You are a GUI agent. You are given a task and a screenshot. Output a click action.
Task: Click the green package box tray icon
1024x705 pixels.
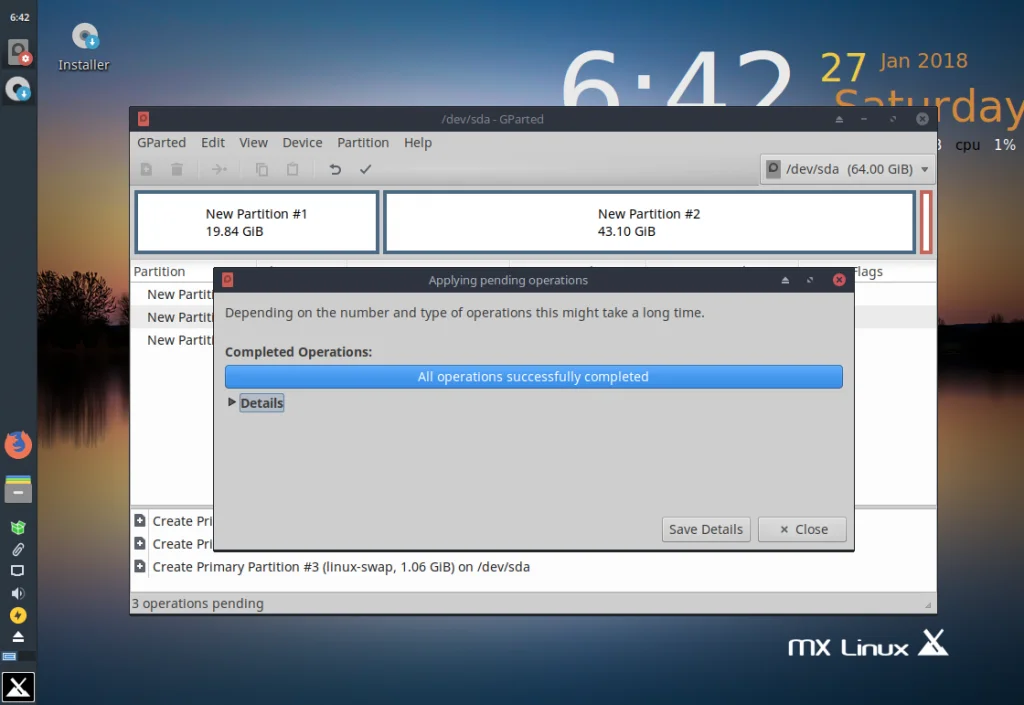(x=18, y=527)
